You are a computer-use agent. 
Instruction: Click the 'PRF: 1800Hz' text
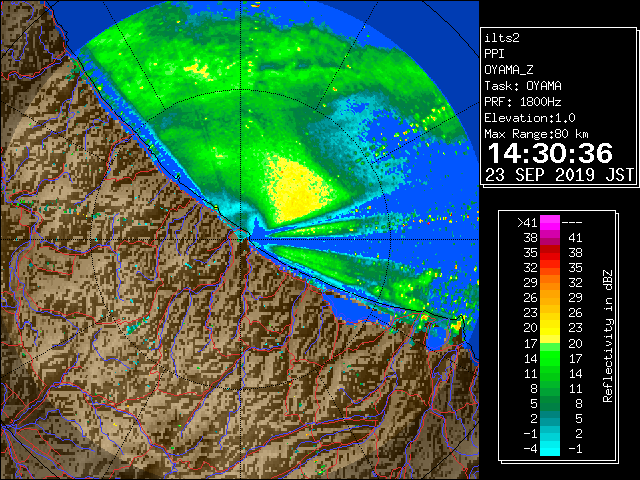(x=523, y=102)
